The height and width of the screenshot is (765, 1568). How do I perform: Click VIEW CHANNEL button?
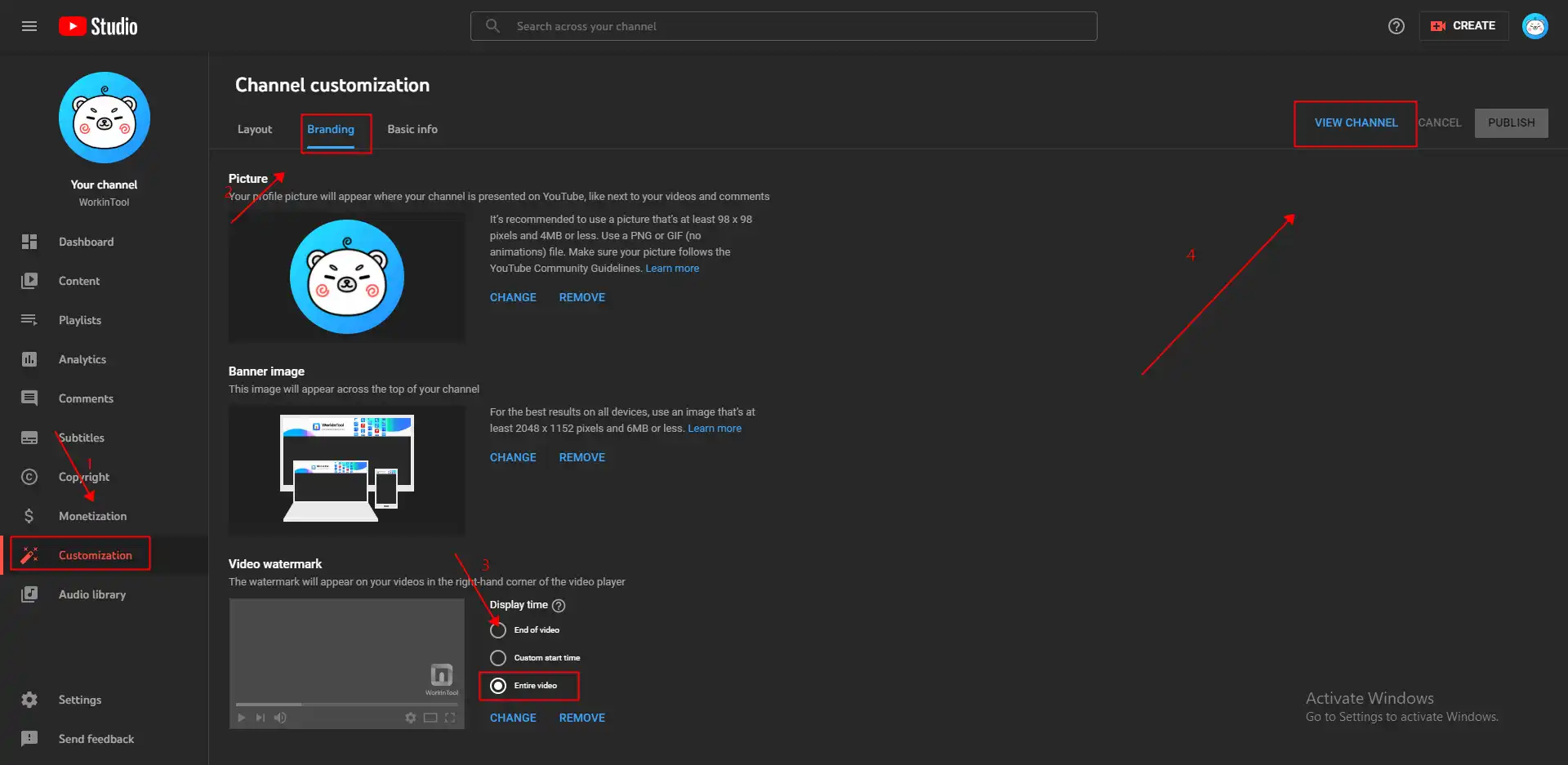[1356, 123]
